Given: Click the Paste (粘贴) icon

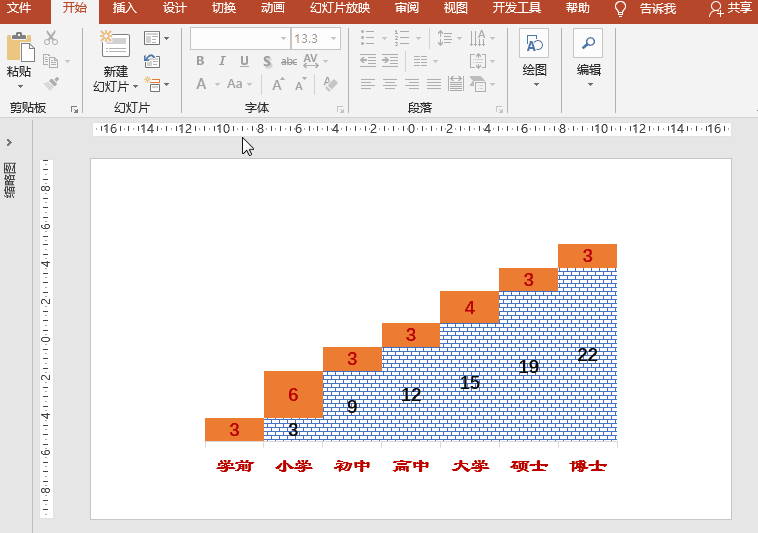Looking at the screenshot, I should 20,47.
